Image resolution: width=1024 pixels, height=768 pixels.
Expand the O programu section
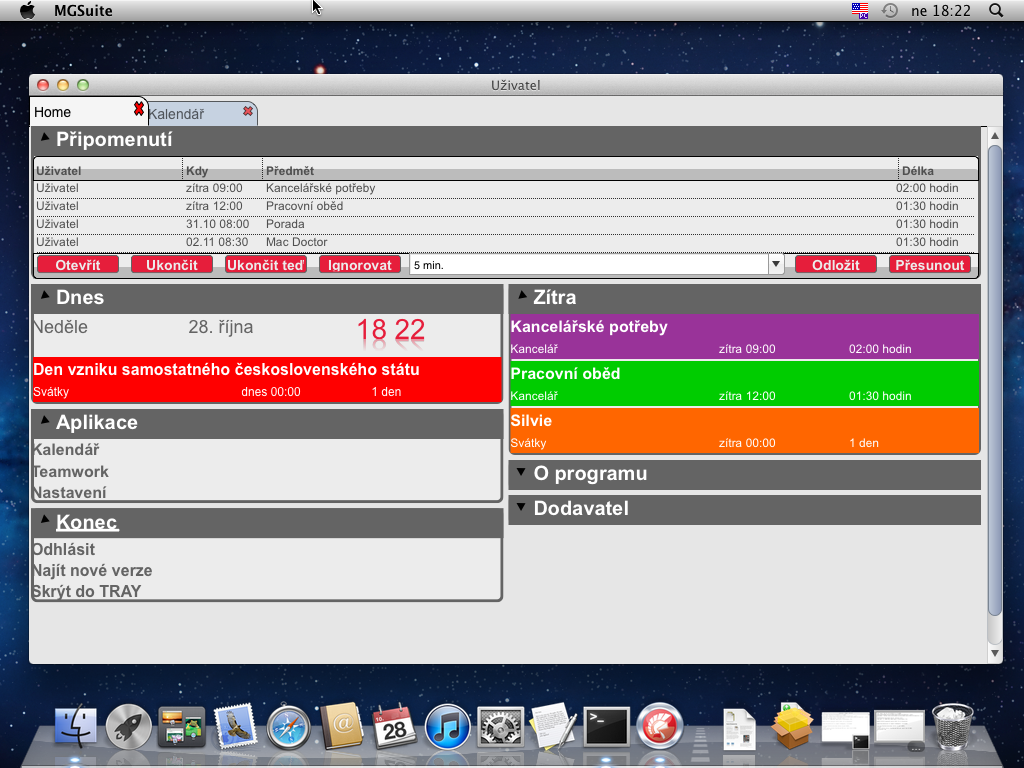[521, 472]
